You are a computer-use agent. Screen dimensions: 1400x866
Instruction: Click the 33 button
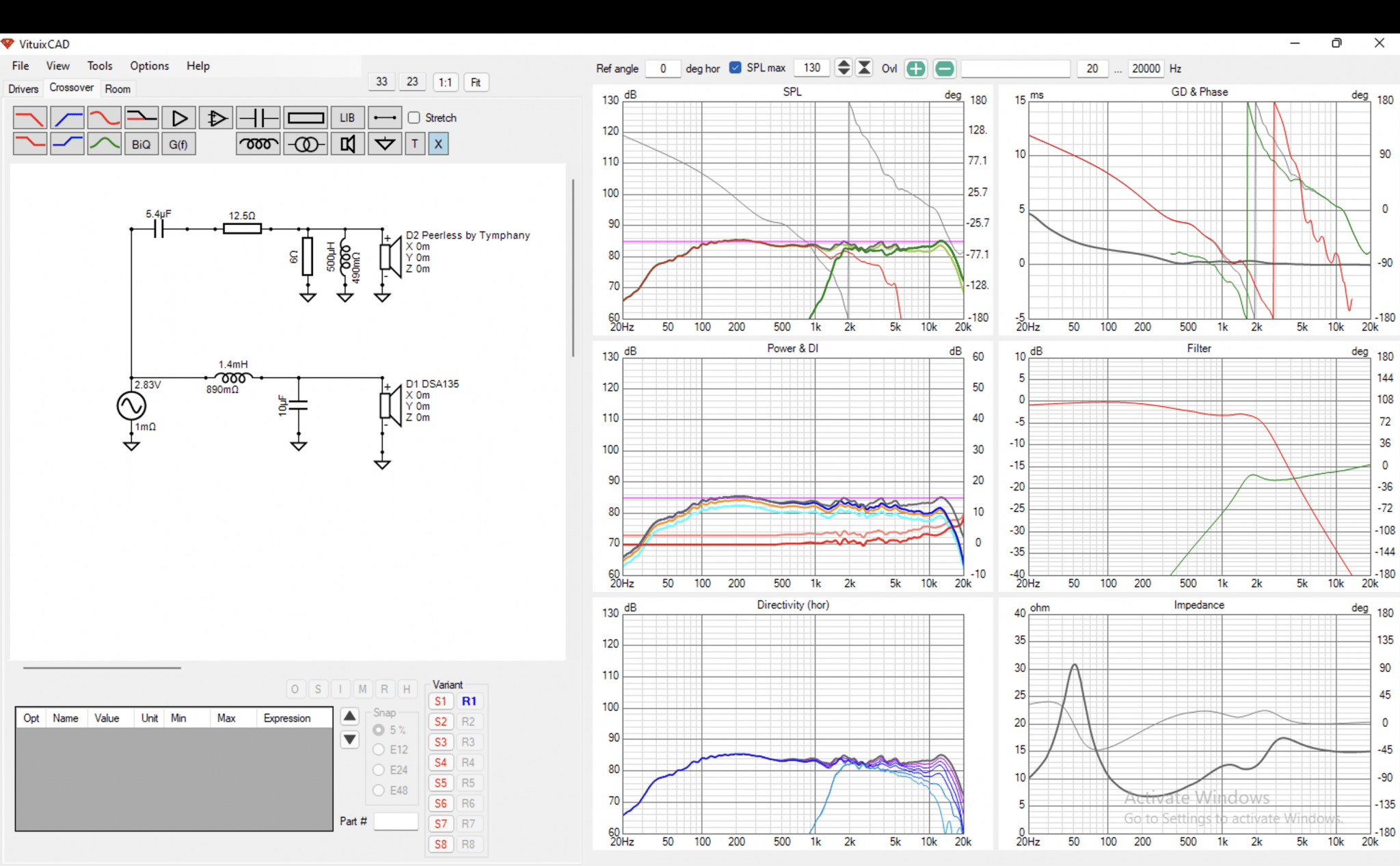coord(381,81)
